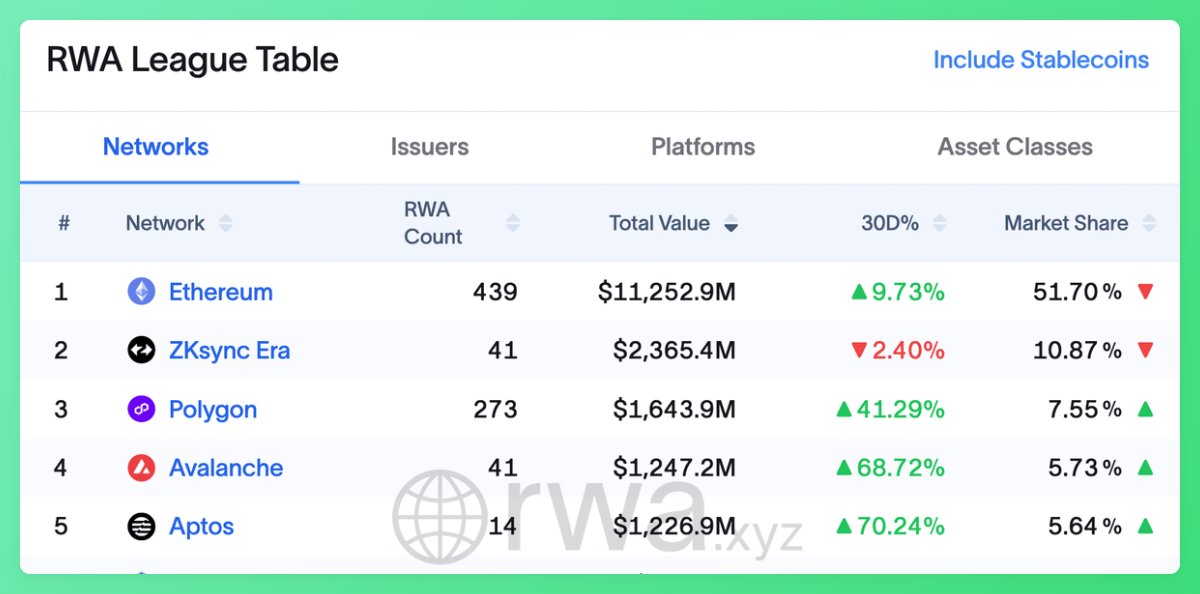Image resolution: width=1200 pixels, height=594 pixels.
Task: Click the Include Stablecoins link
Action: pos(1041,60)
